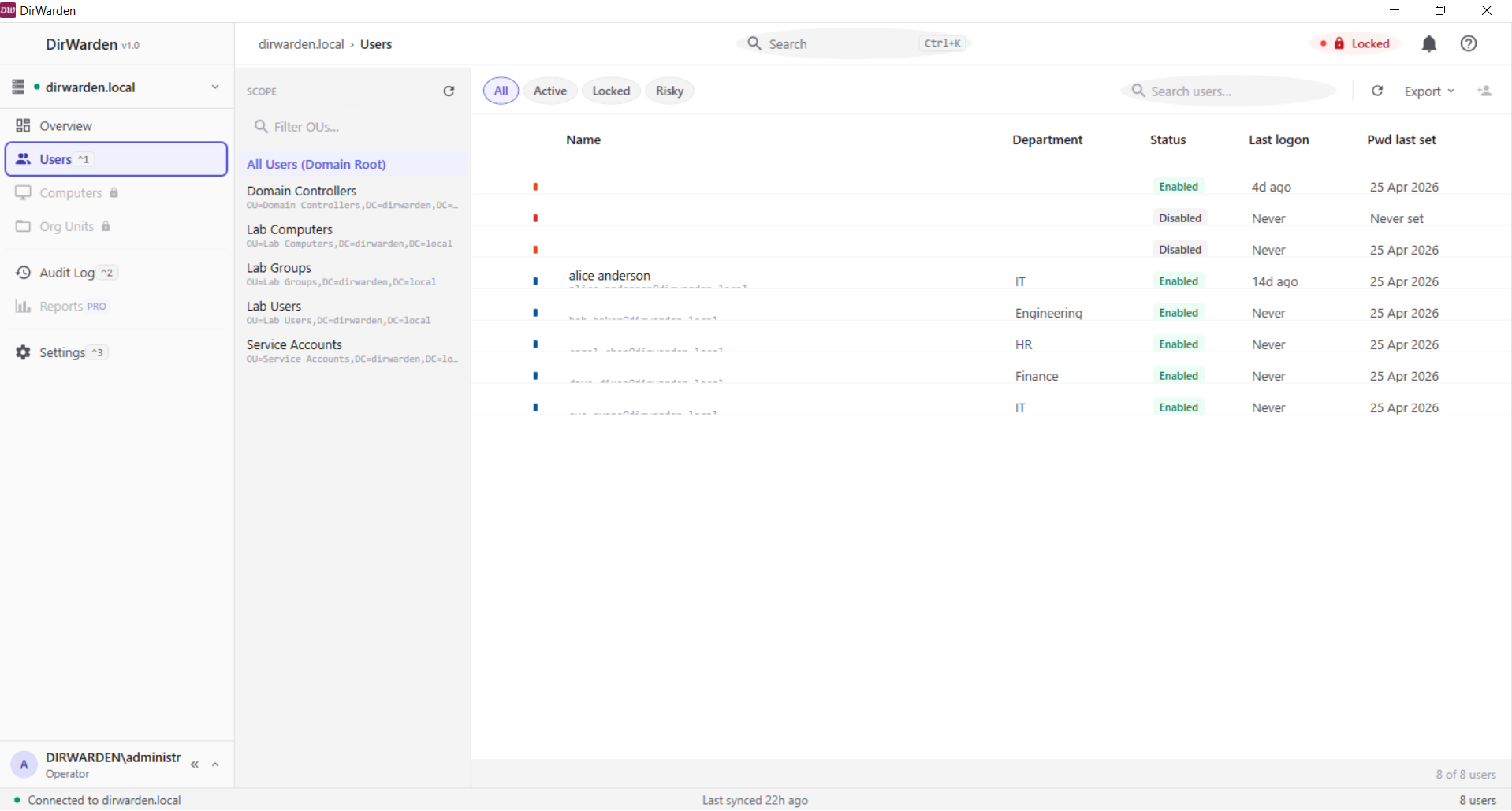Click the red Locked status badge
1512x811 pixels.
pyautogui.click(x=1355, y=44)
